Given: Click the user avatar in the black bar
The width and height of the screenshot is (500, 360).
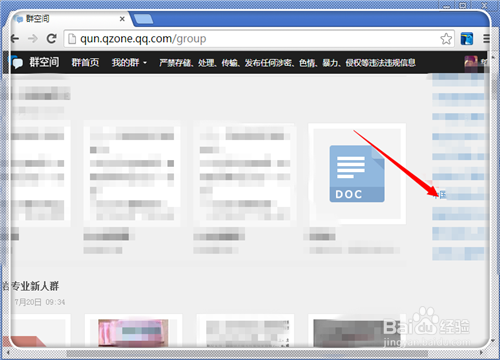Looking at the screenshot, I should [471, 63].
